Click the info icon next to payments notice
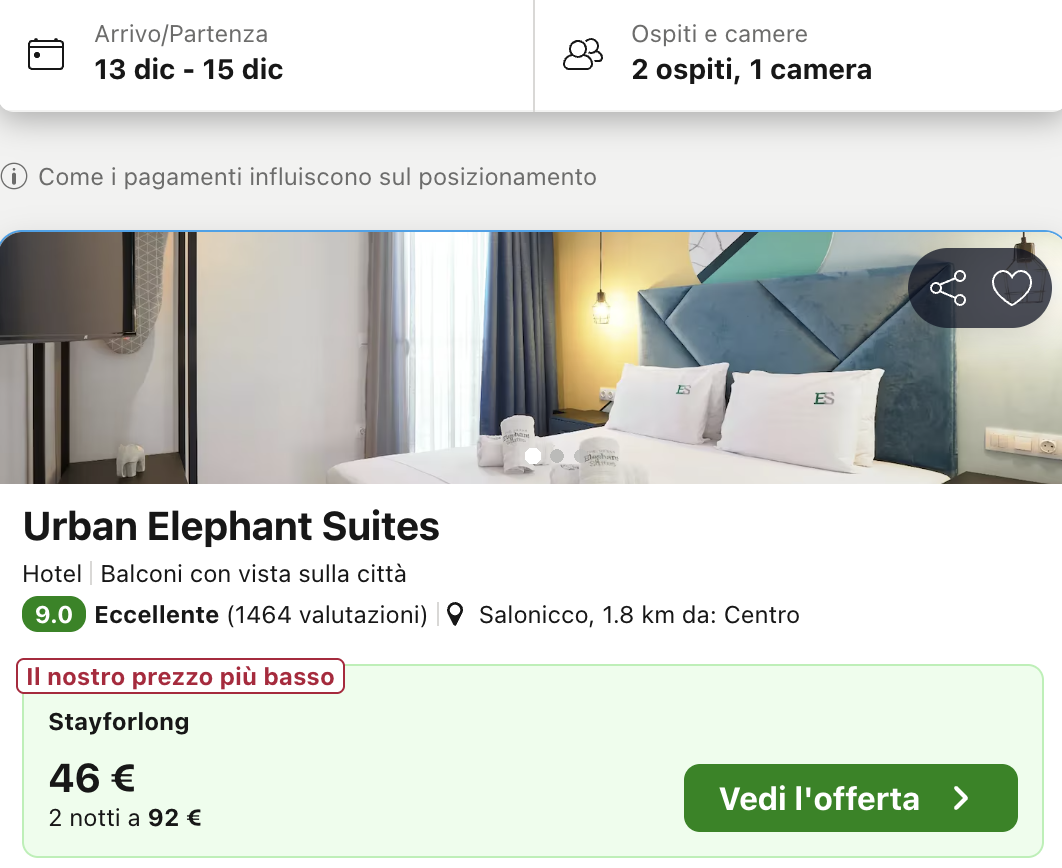This screenshot has width=1062, height=868. (x=13, y=178)
